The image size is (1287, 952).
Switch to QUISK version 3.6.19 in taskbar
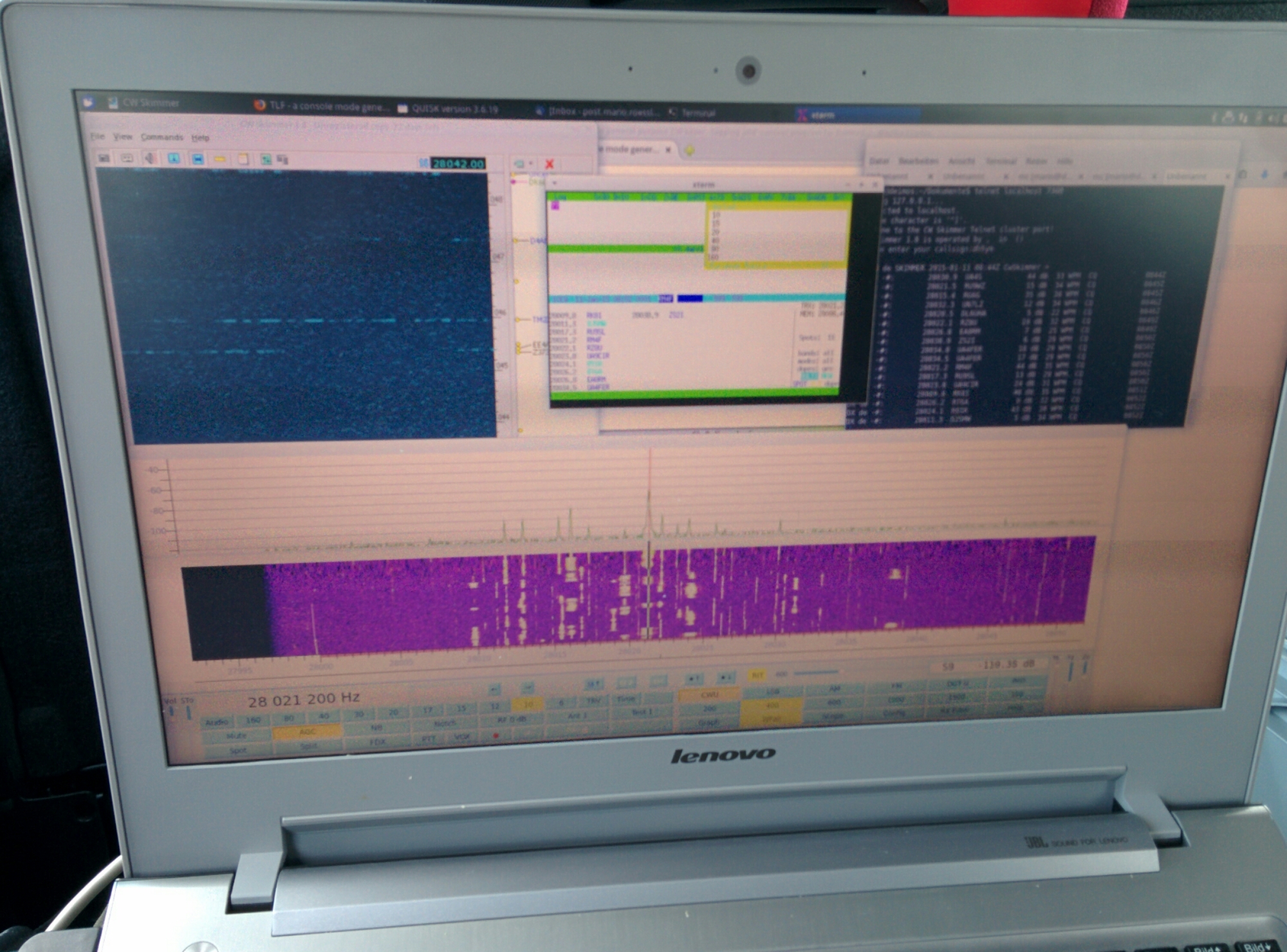coord(448,109)
